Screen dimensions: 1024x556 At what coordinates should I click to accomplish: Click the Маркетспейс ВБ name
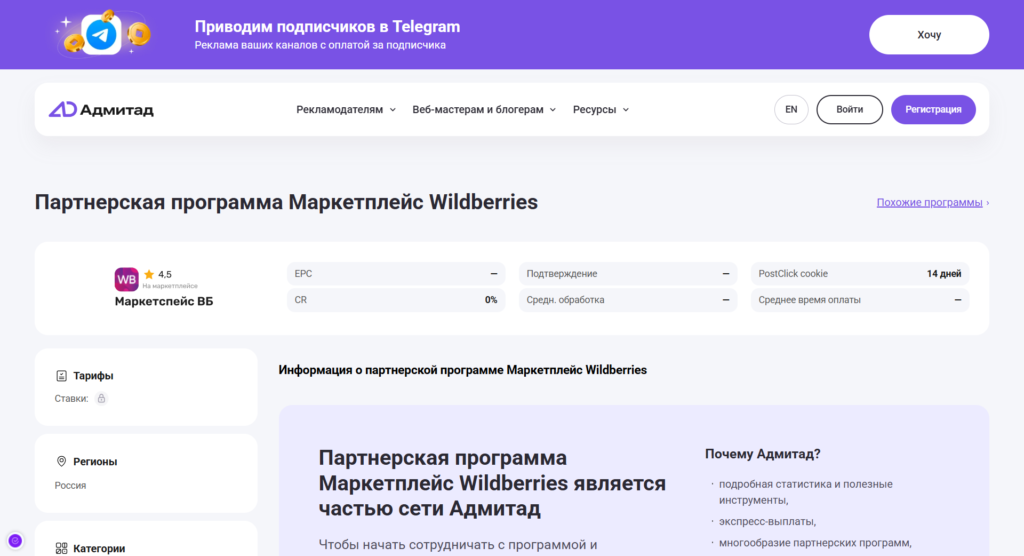[164, 301]
